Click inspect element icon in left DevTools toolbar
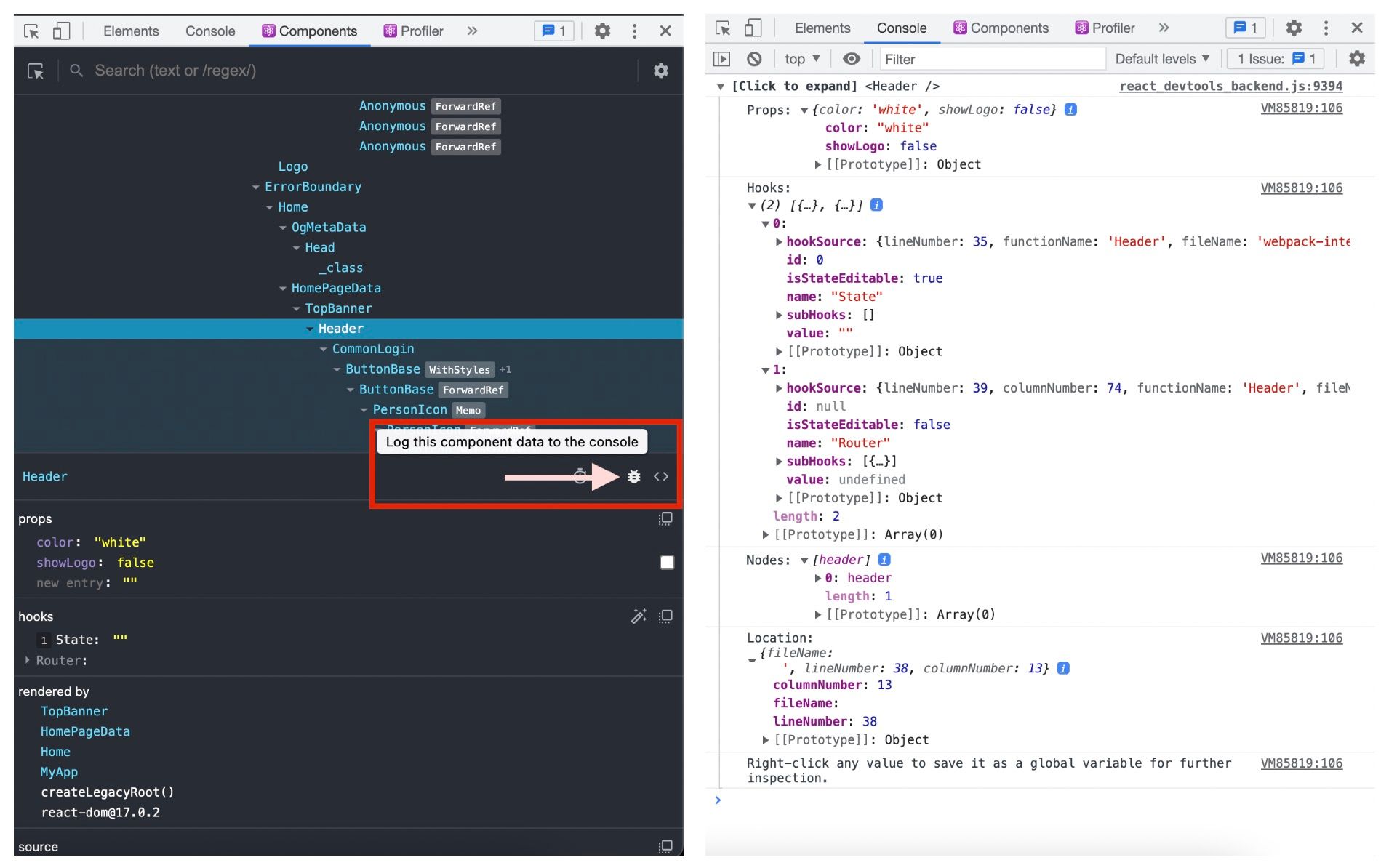Image resolution: width=1389 pixels, height=868 pixels. pos(31,31)
